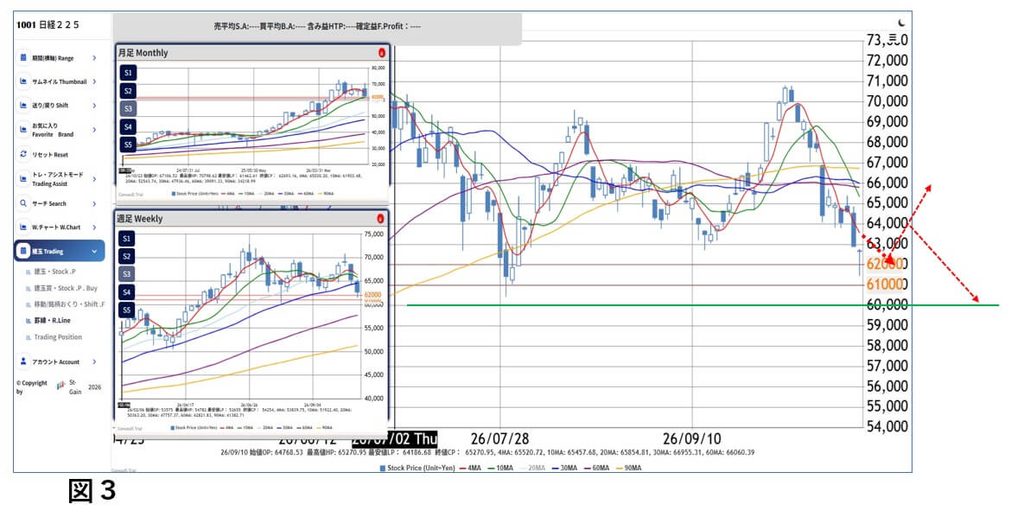The image size is (1024, 512).
Task: Close the Weekly chart panel
Action: click(x=380, y=219)
